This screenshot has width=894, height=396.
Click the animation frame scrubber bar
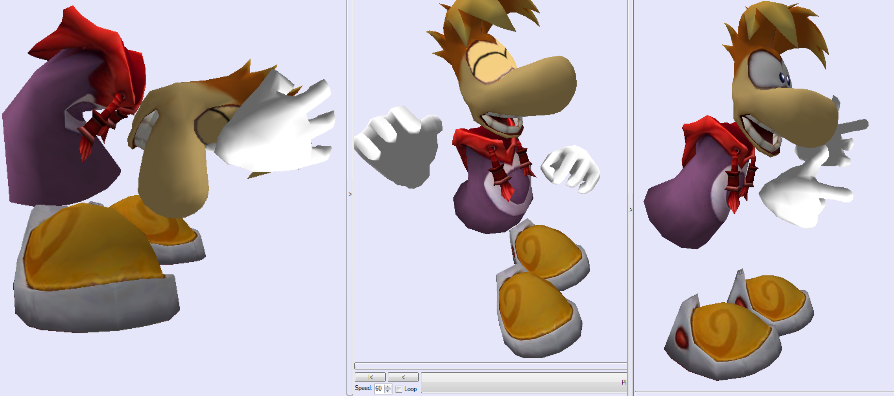(x=490, y=366)
